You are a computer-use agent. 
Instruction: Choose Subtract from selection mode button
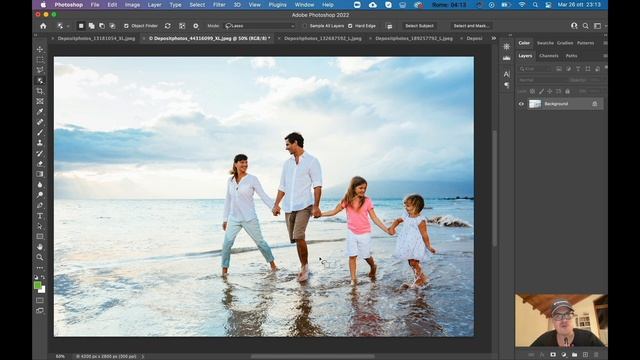[102, 26]
